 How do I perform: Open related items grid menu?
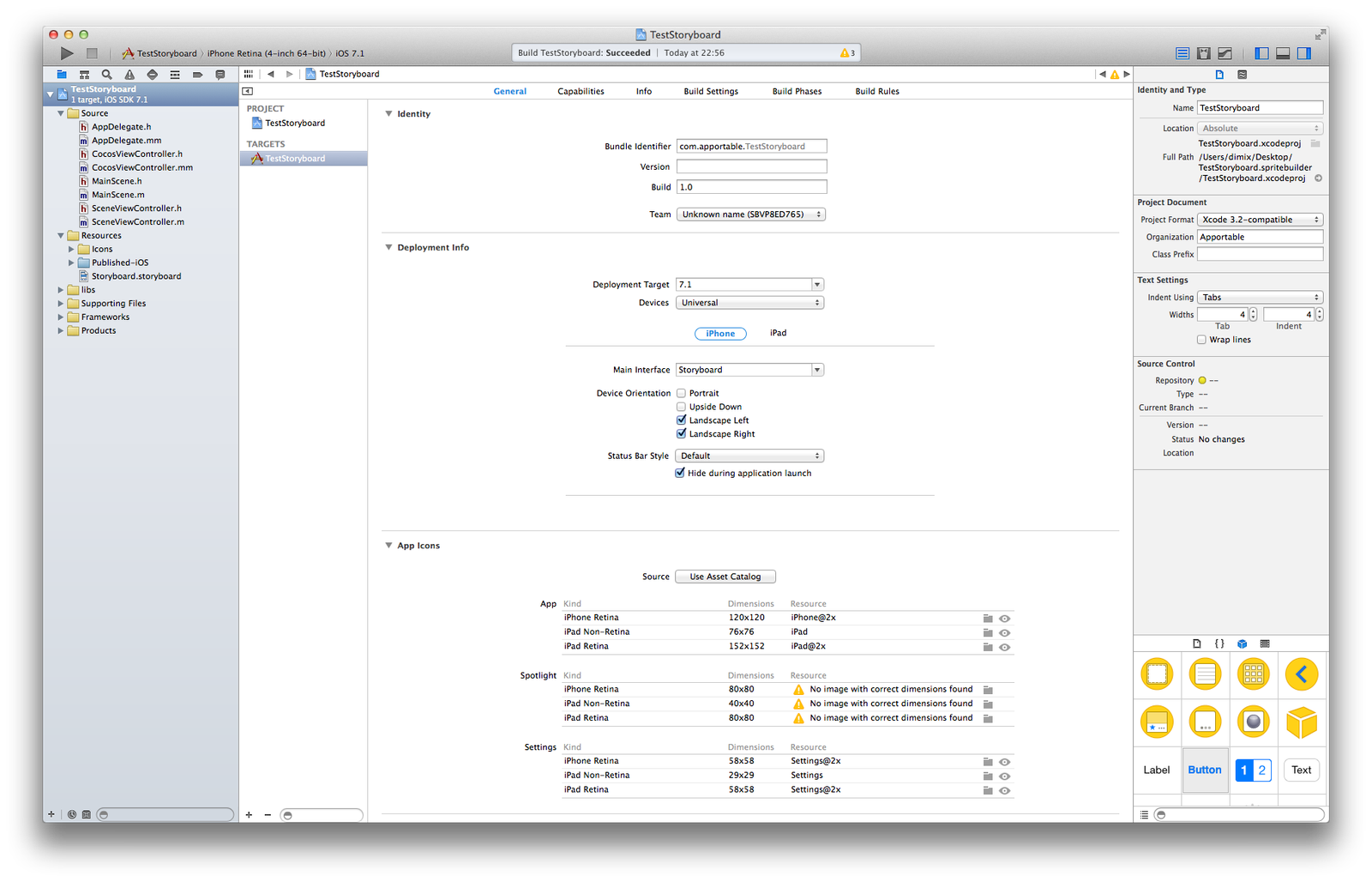tap(249, 74)
